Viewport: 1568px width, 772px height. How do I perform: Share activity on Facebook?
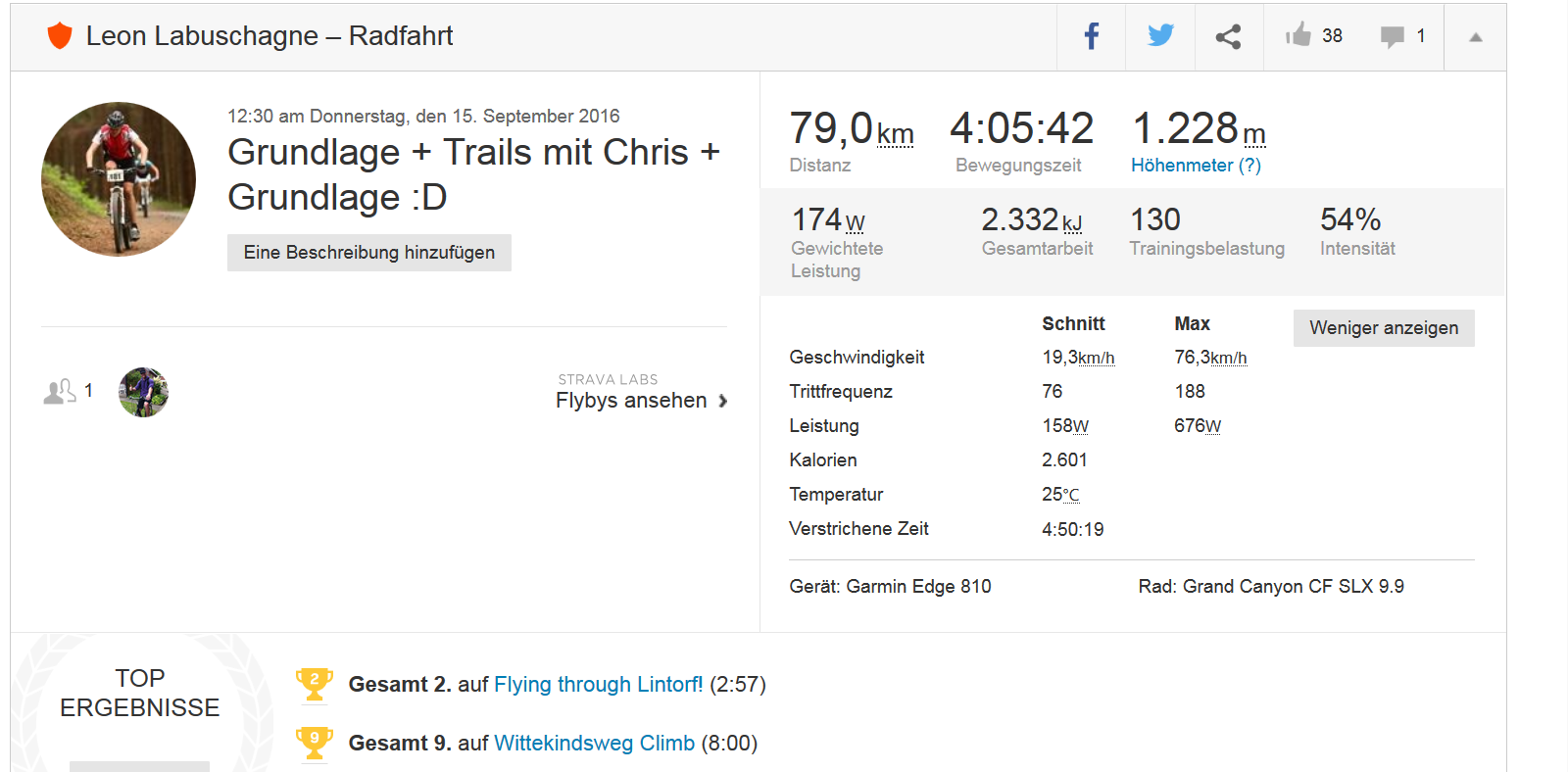pyautogui.click(x=1091, y=36)
